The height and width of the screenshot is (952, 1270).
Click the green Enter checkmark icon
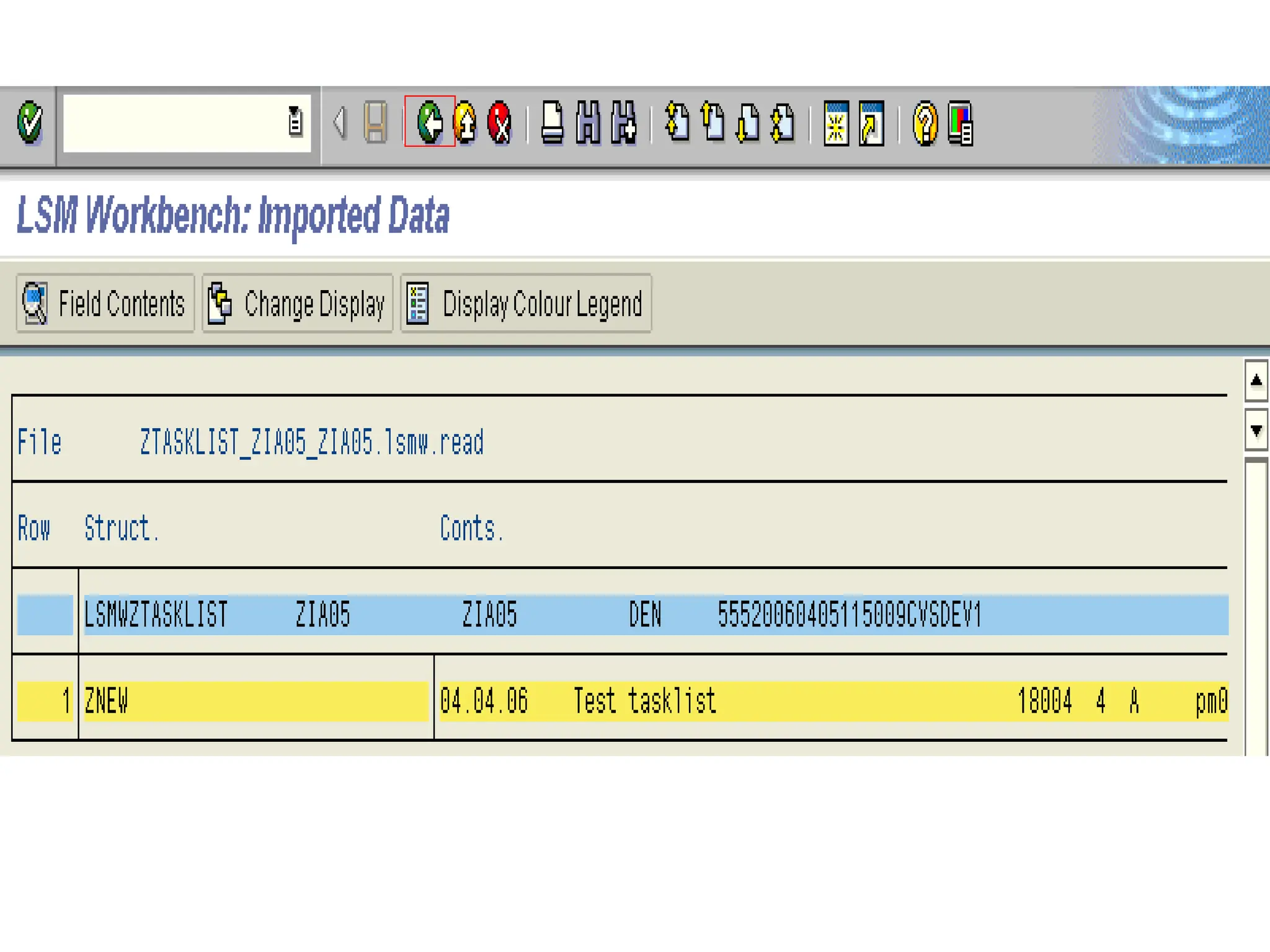pos(29,122)
